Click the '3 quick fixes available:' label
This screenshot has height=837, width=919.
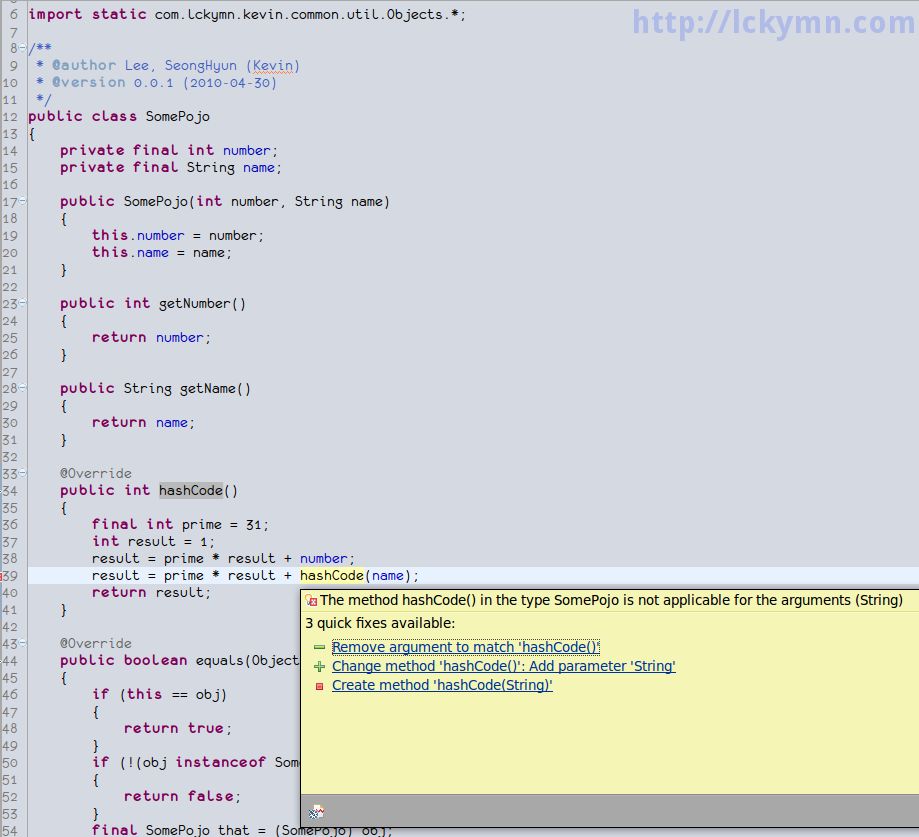(380, 622)
